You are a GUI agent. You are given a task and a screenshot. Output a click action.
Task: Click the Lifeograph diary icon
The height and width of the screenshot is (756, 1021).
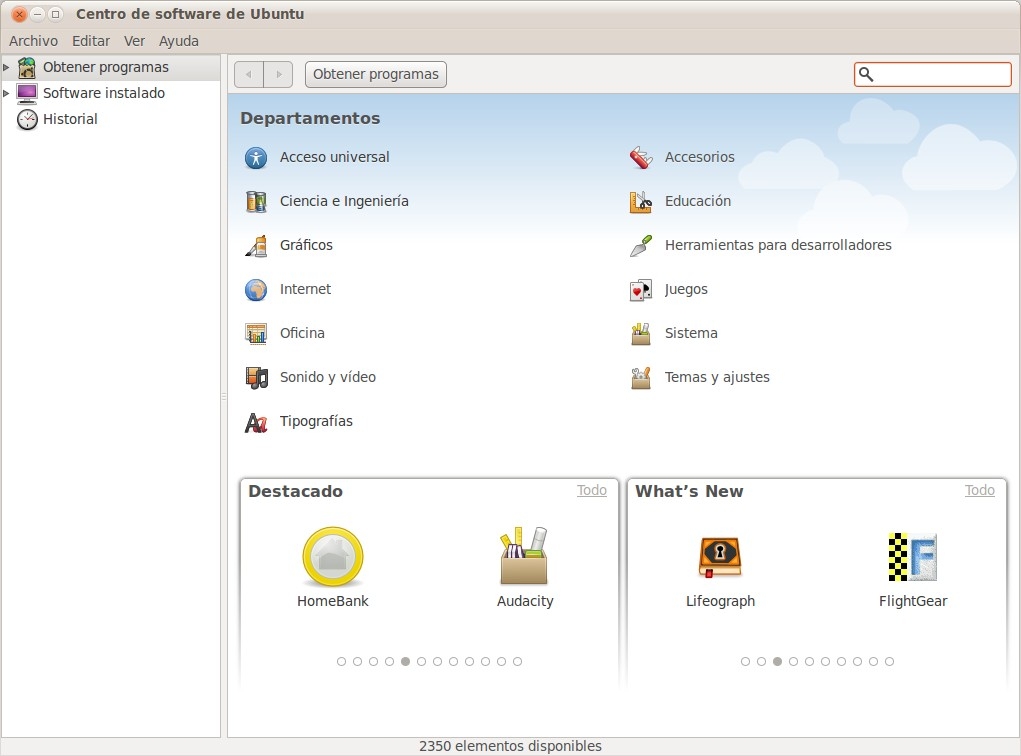(x=720, y=557)
